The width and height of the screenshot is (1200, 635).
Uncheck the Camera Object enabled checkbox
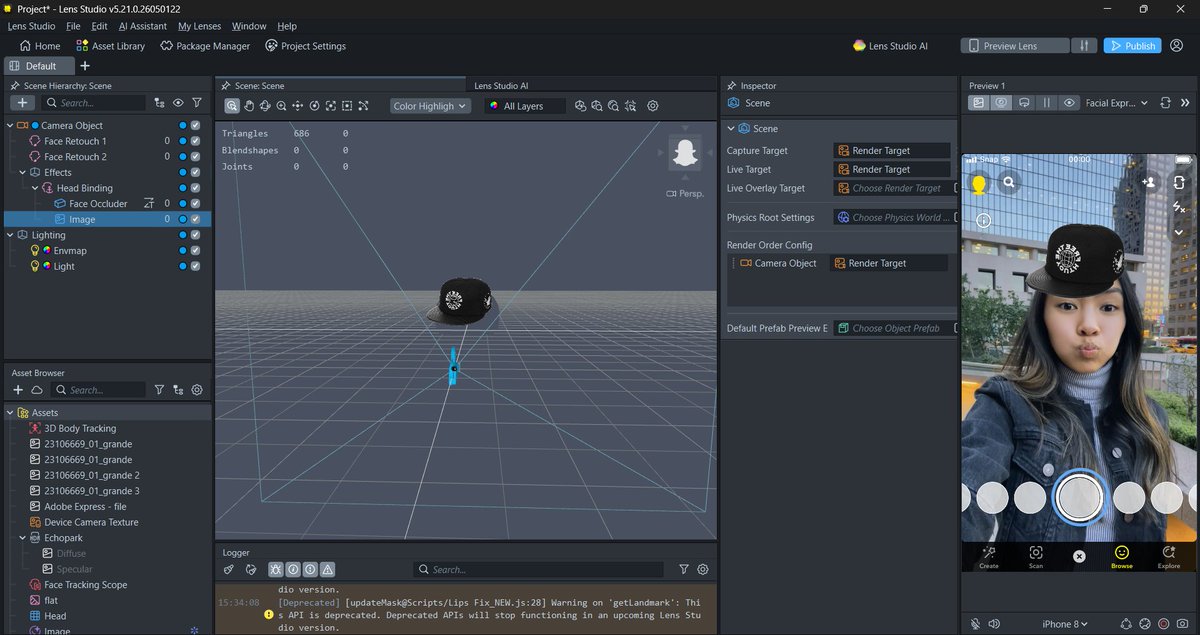pos(196,126)
